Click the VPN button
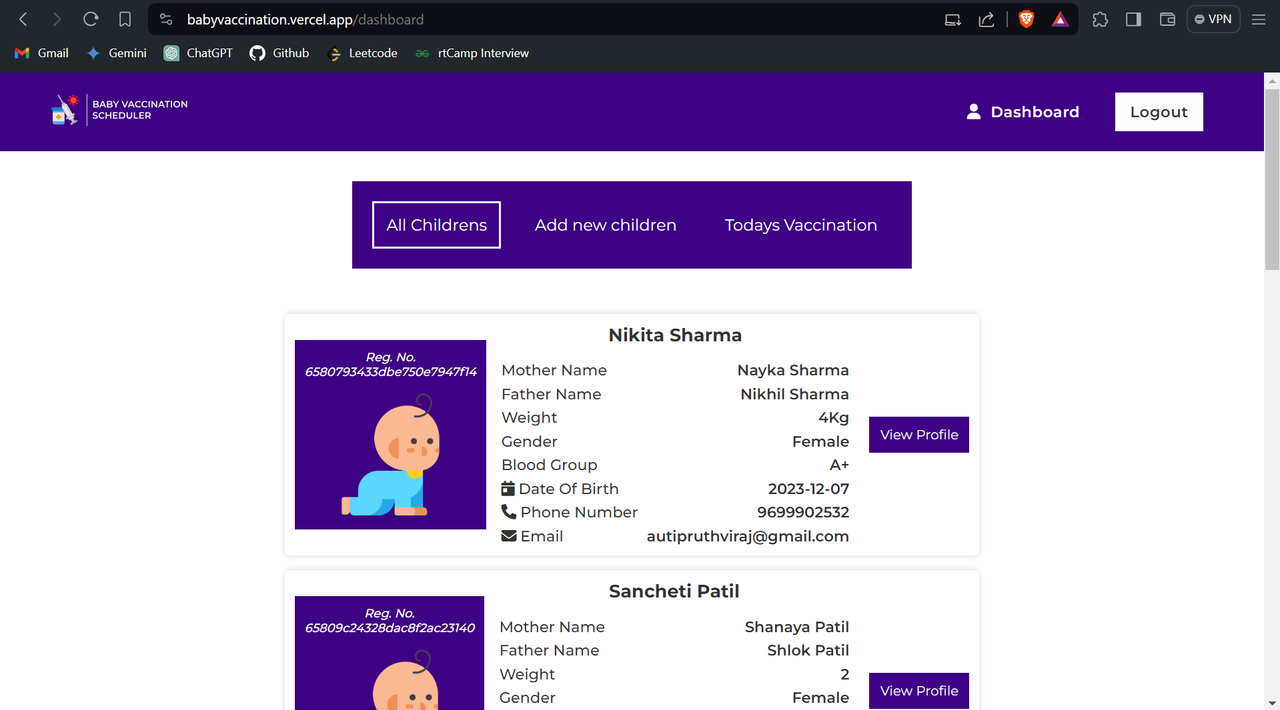Image resolution: width=1280 pixels, height=710 pixels. point(1213,19)
